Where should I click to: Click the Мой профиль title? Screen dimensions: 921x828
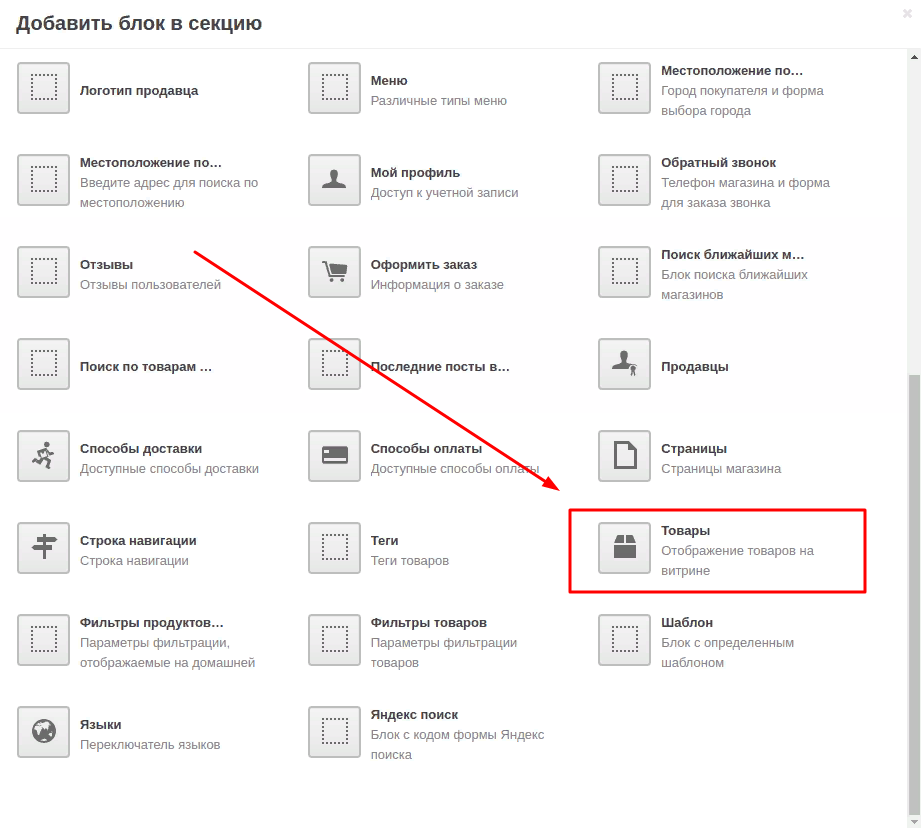[x=415, y=173]
